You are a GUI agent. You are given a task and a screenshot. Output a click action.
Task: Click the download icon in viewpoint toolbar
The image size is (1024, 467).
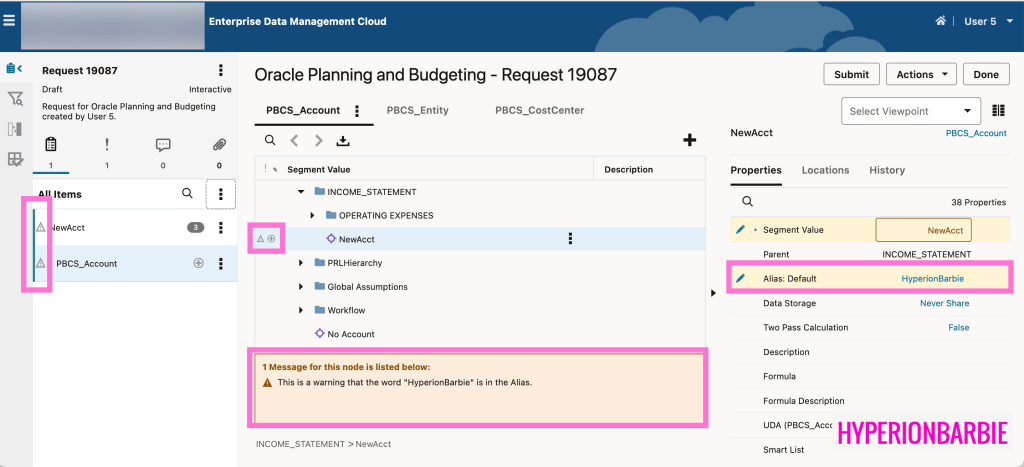[343, 141]
